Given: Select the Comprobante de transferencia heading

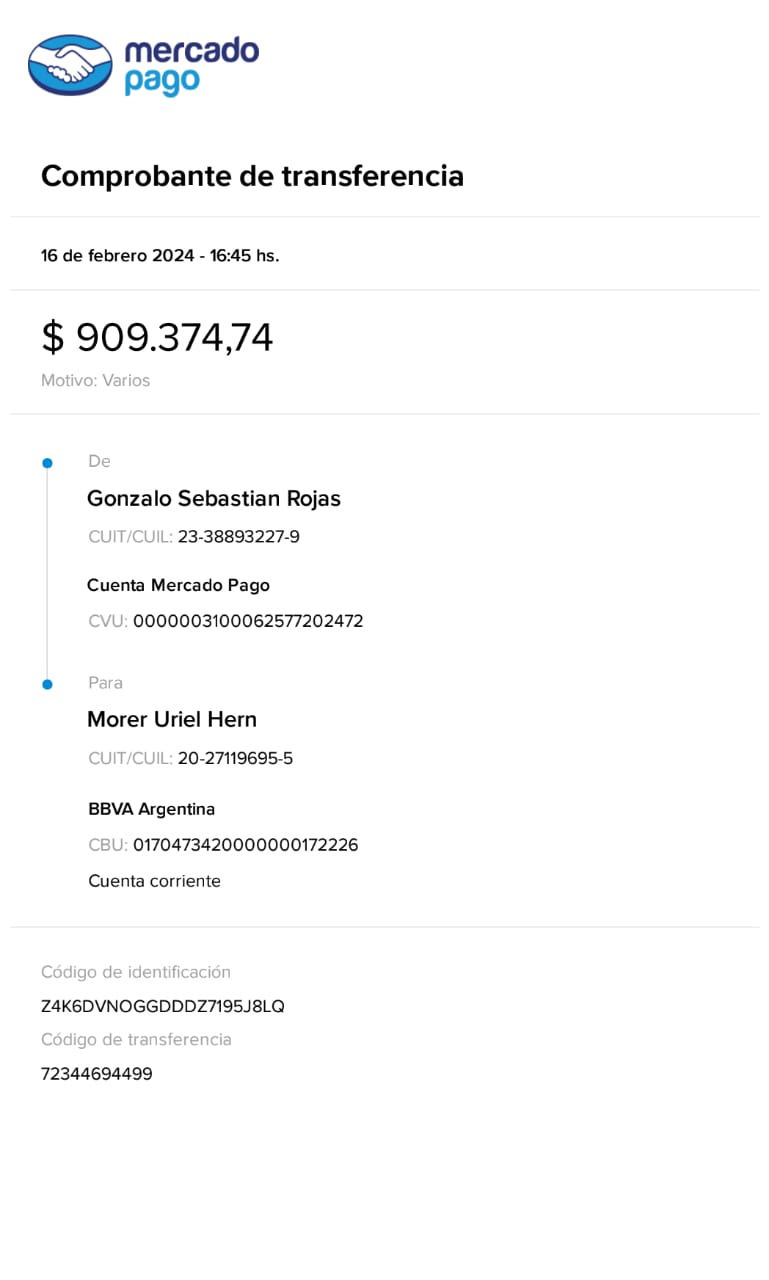Looking at the screenshot, I should (x=252, y=176).
